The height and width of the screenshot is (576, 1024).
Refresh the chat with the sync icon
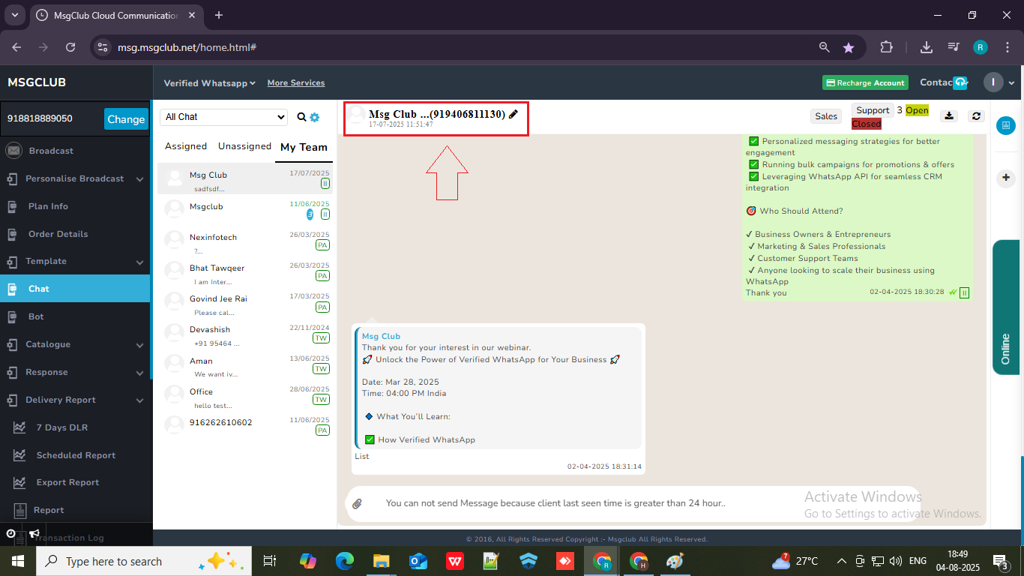click(976, 116)
